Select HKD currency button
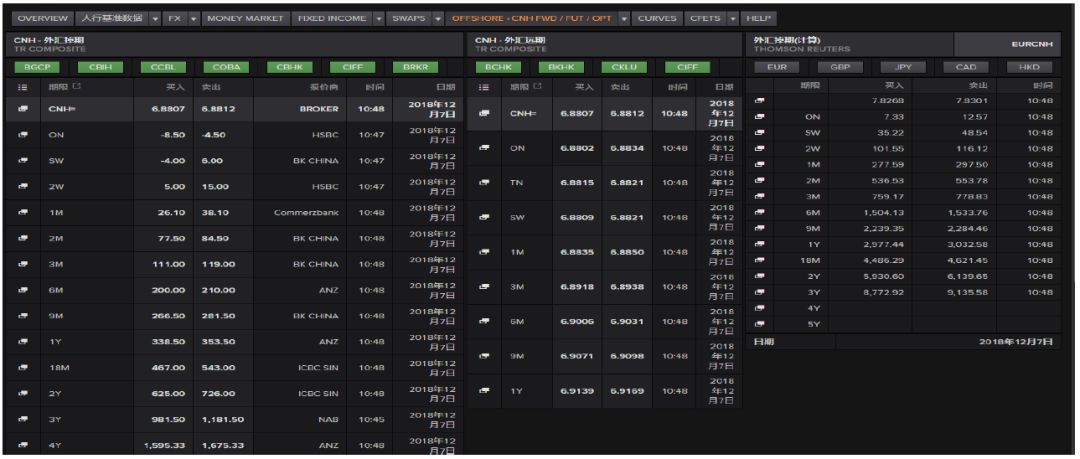This screenshot has width=1080, height=459. tap(1029, 68)
